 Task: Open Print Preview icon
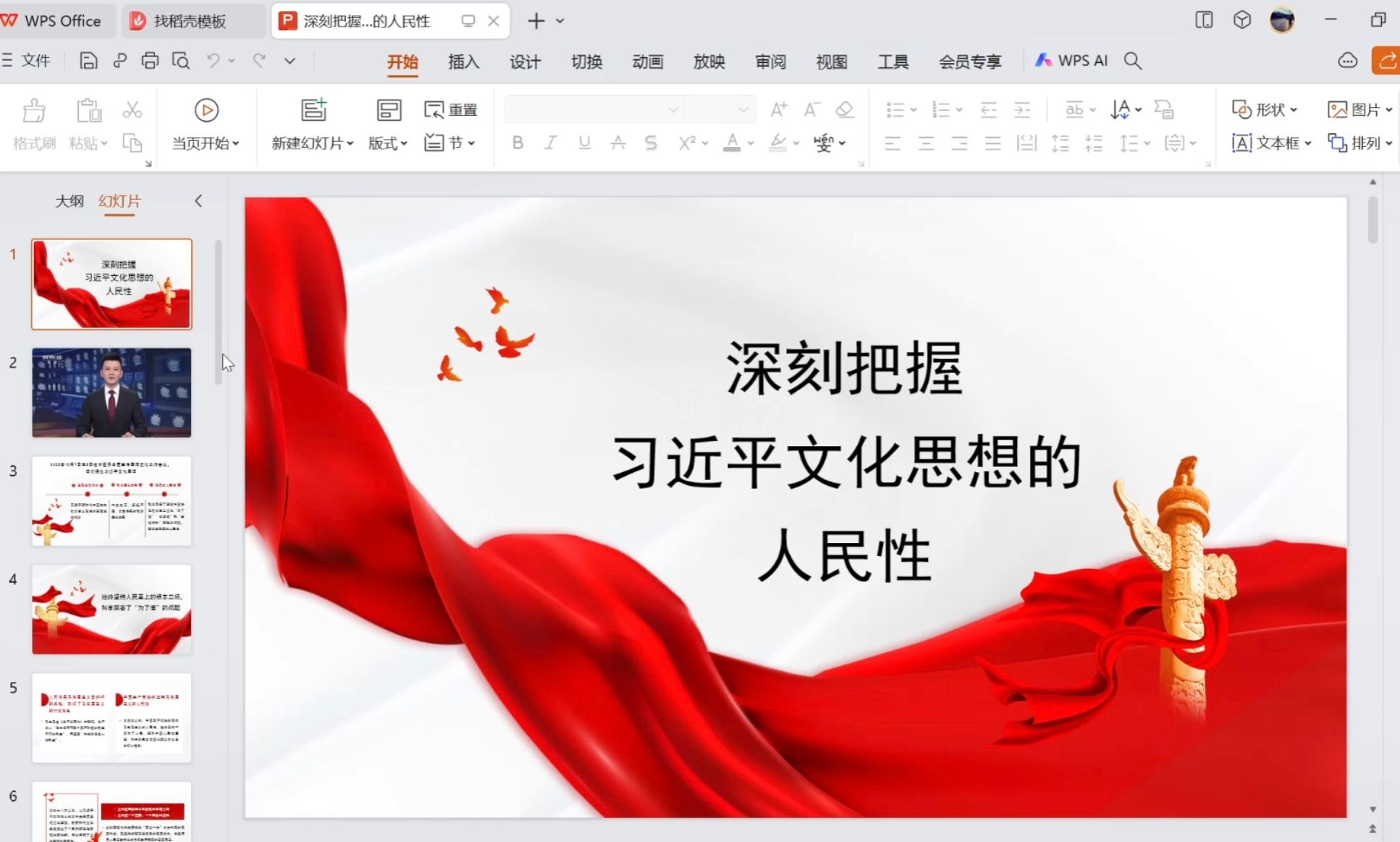click(x=181, y=61)
